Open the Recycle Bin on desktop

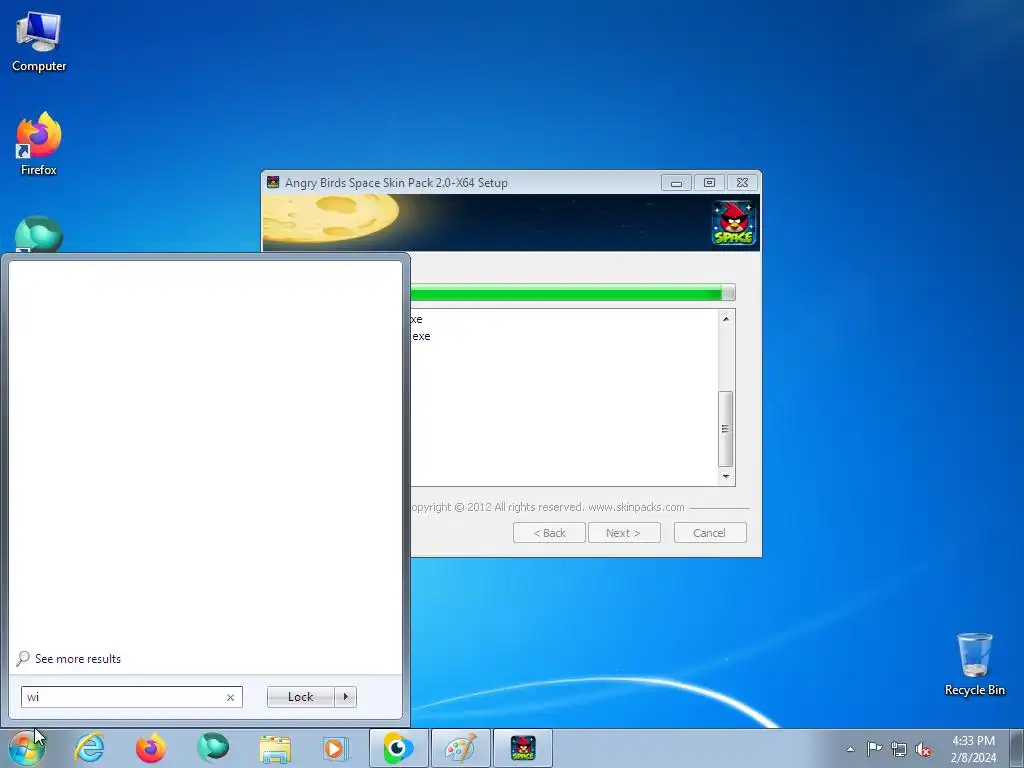click(974, 664)
